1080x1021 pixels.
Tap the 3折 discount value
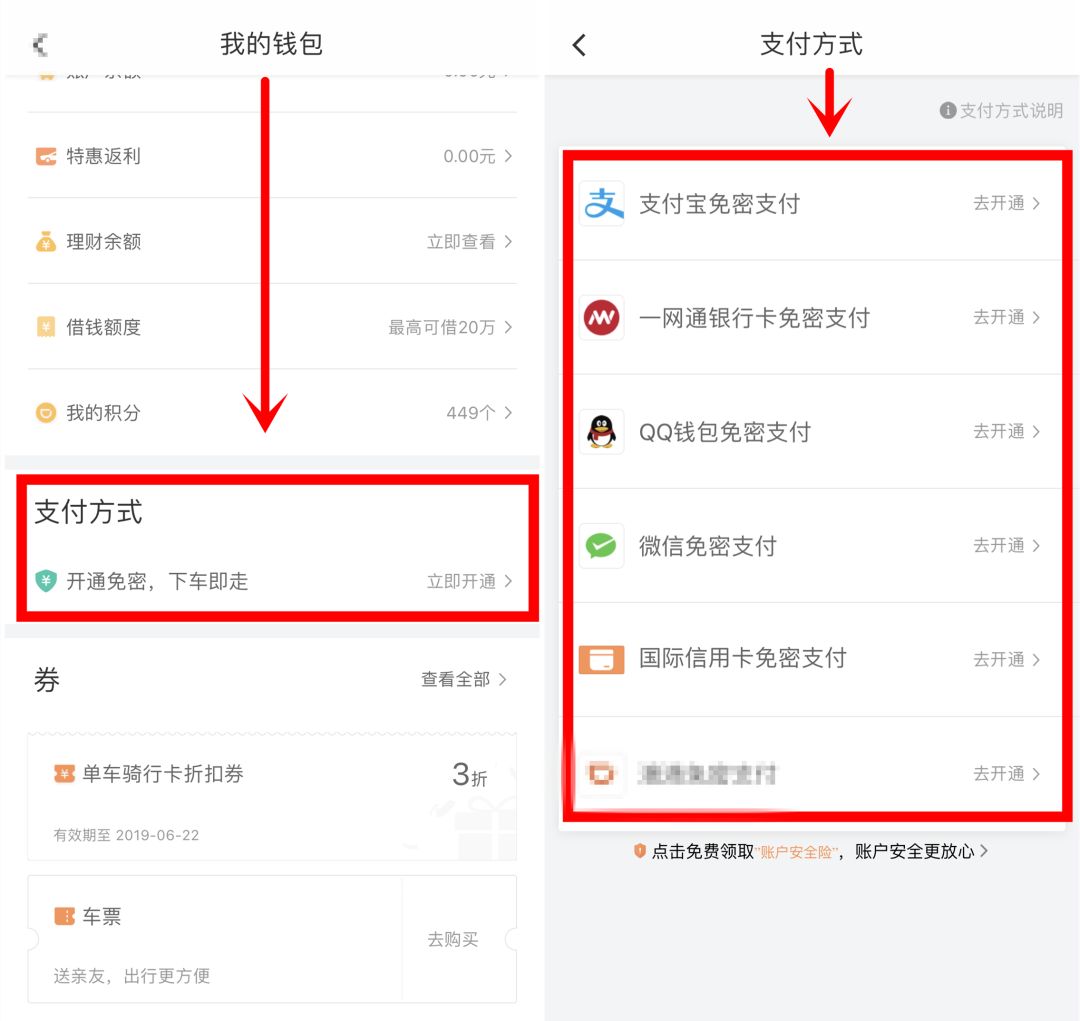470,775
